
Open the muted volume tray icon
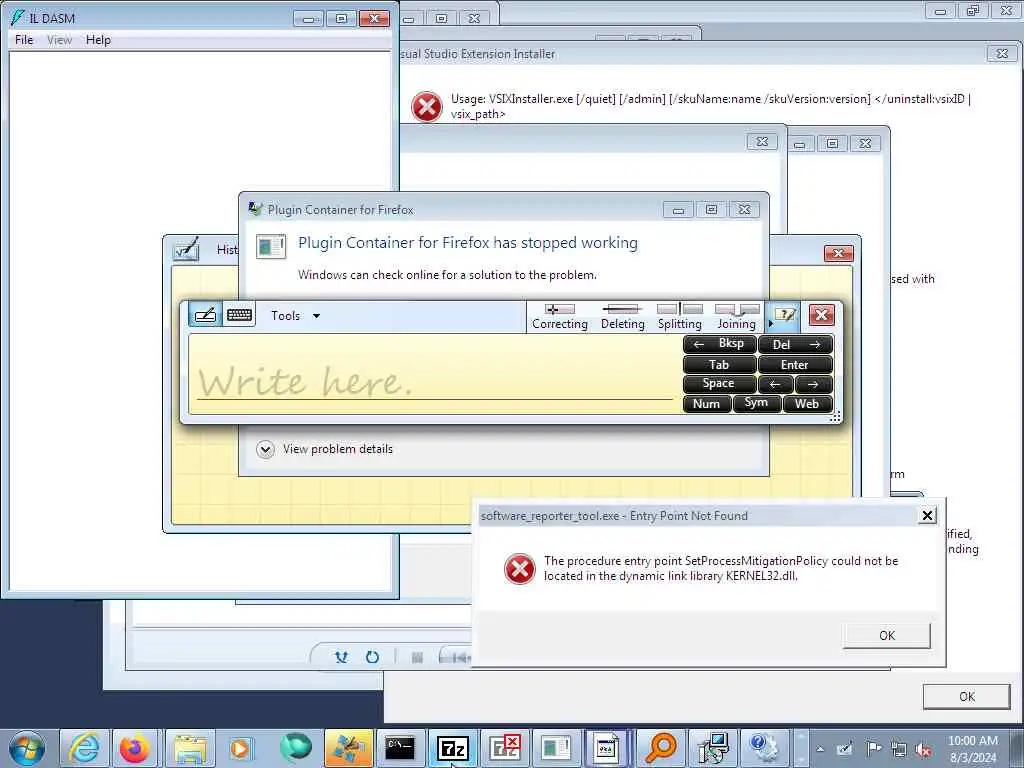click(923, 749)
